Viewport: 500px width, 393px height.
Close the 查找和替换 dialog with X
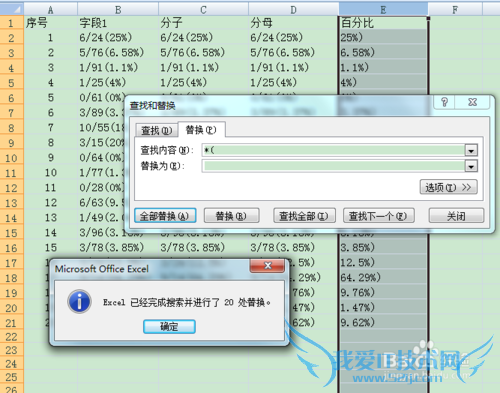pos(472,102)
